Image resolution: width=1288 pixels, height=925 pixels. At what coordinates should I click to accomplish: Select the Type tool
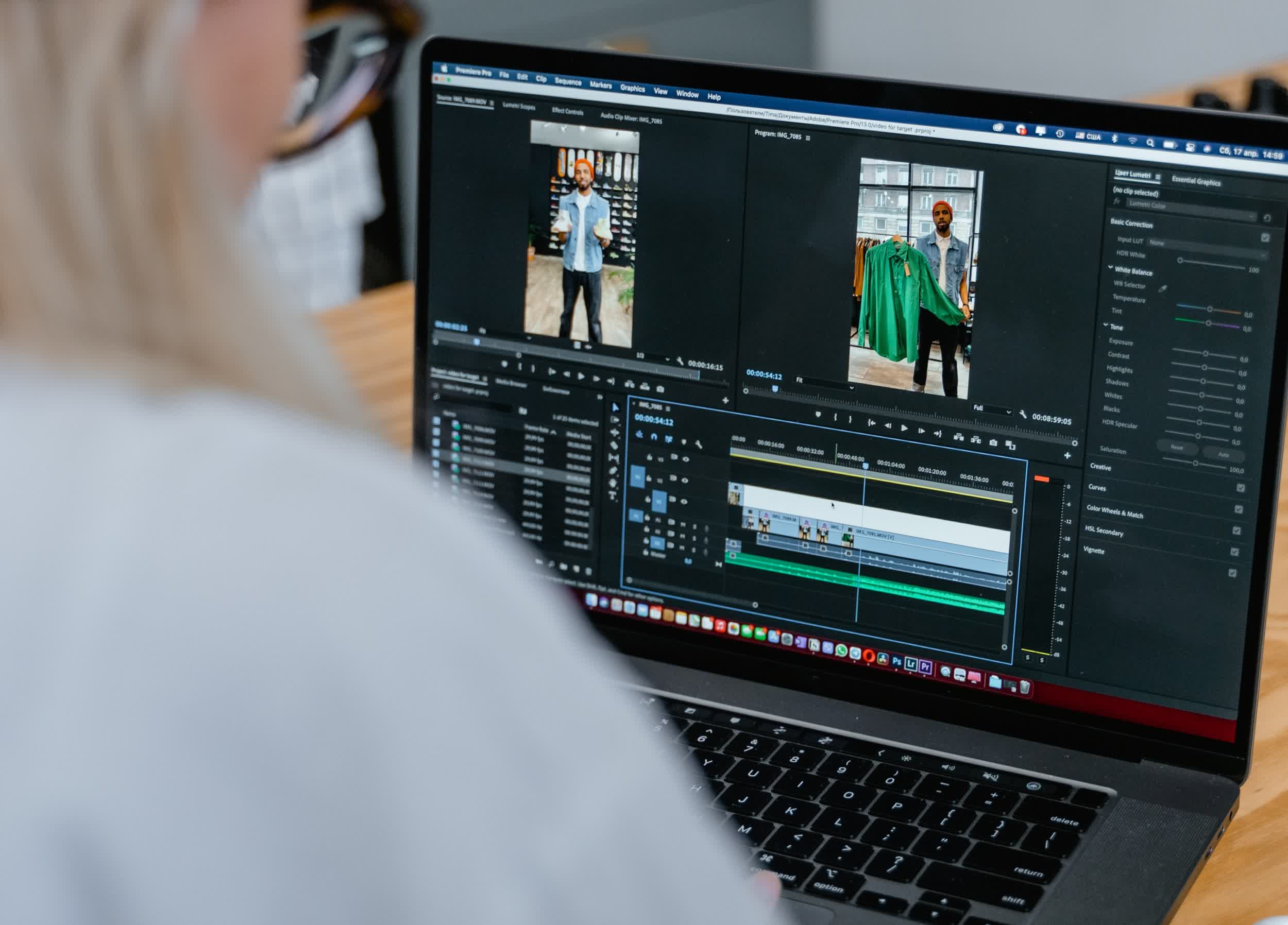pyautogui.click(x=612, y=495)
